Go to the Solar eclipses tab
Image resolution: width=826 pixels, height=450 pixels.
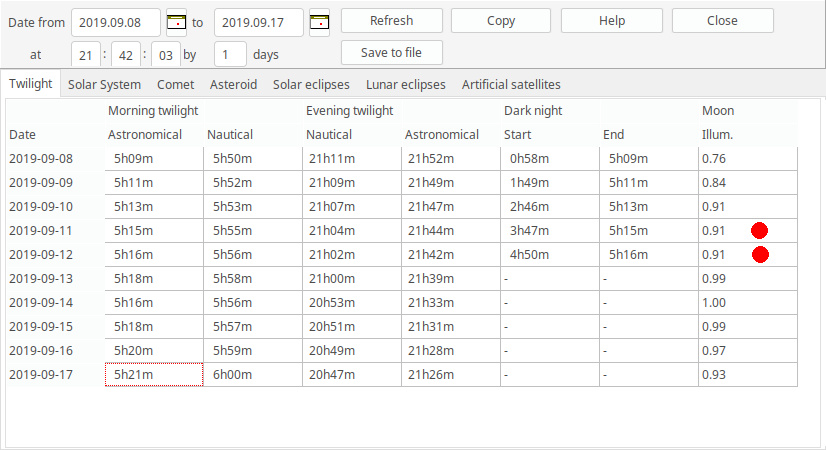coord(311,85)
